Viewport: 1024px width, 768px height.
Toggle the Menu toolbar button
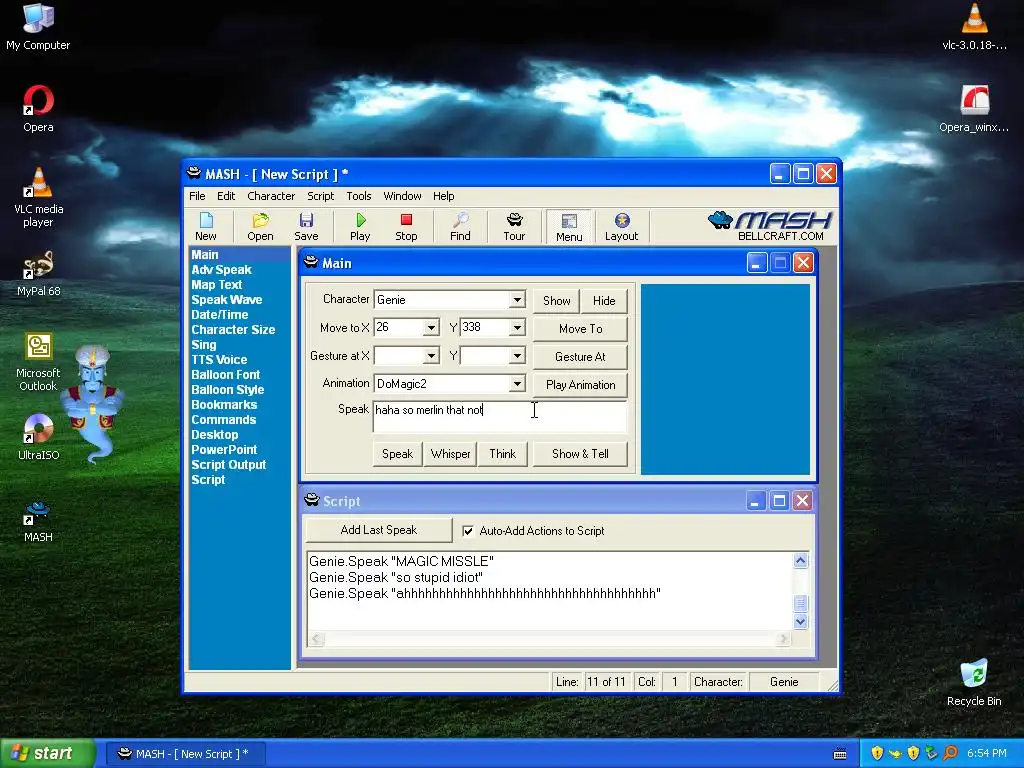coord(569,227)
